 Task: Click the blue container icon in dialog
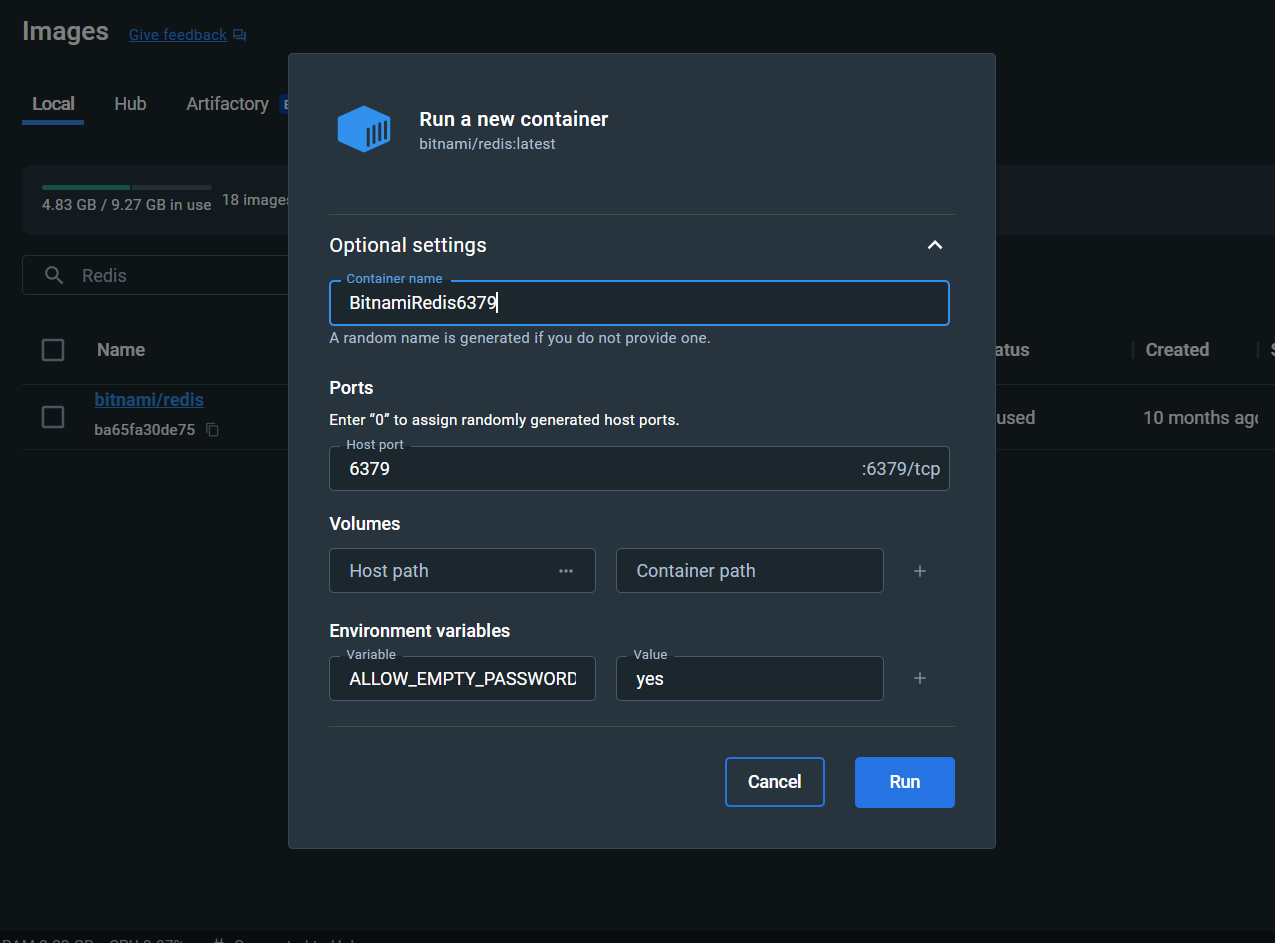coord(363,129)
